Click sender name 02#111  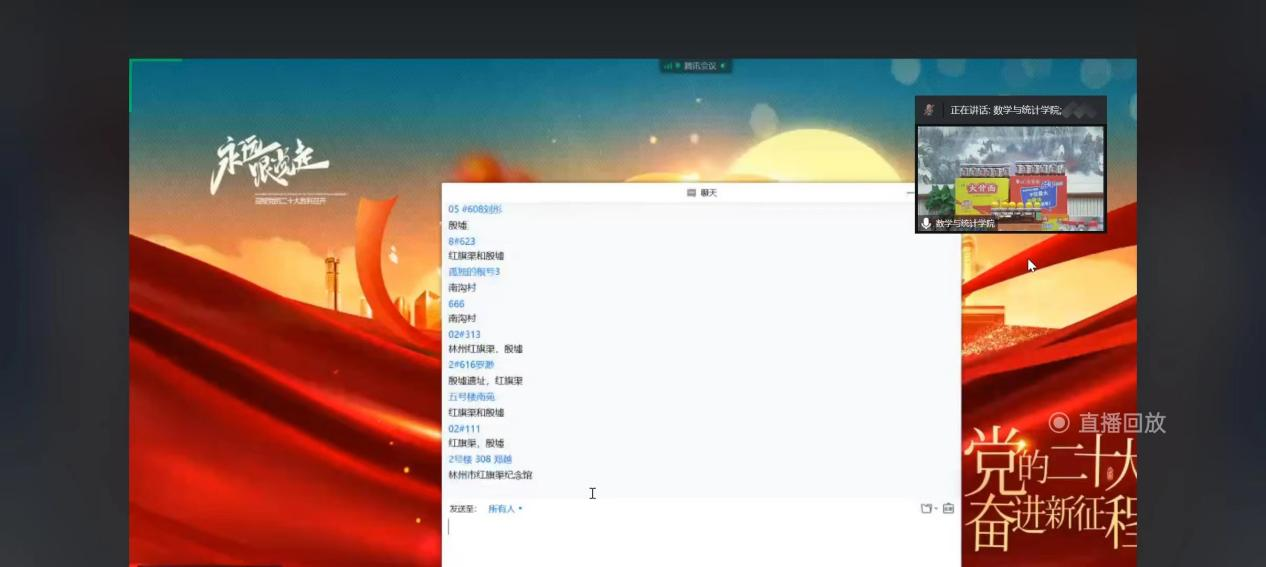pos(464,429)
